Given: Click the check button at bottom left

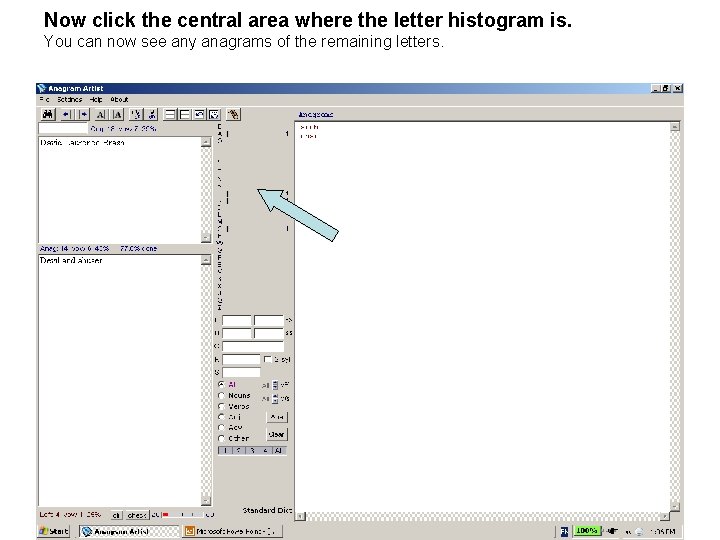Looking at the screenshot, I should pos(137,515).
